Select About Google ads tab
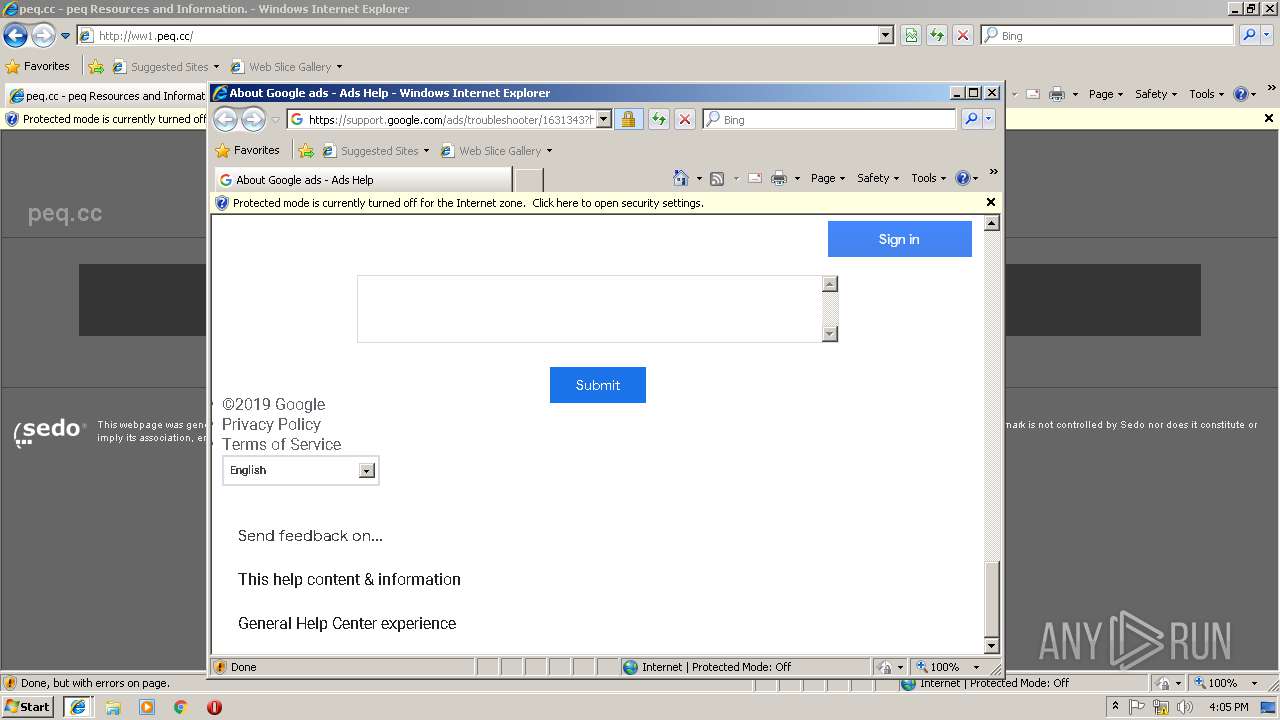Screen dimensions: 1280x720 tap(362, 180)
